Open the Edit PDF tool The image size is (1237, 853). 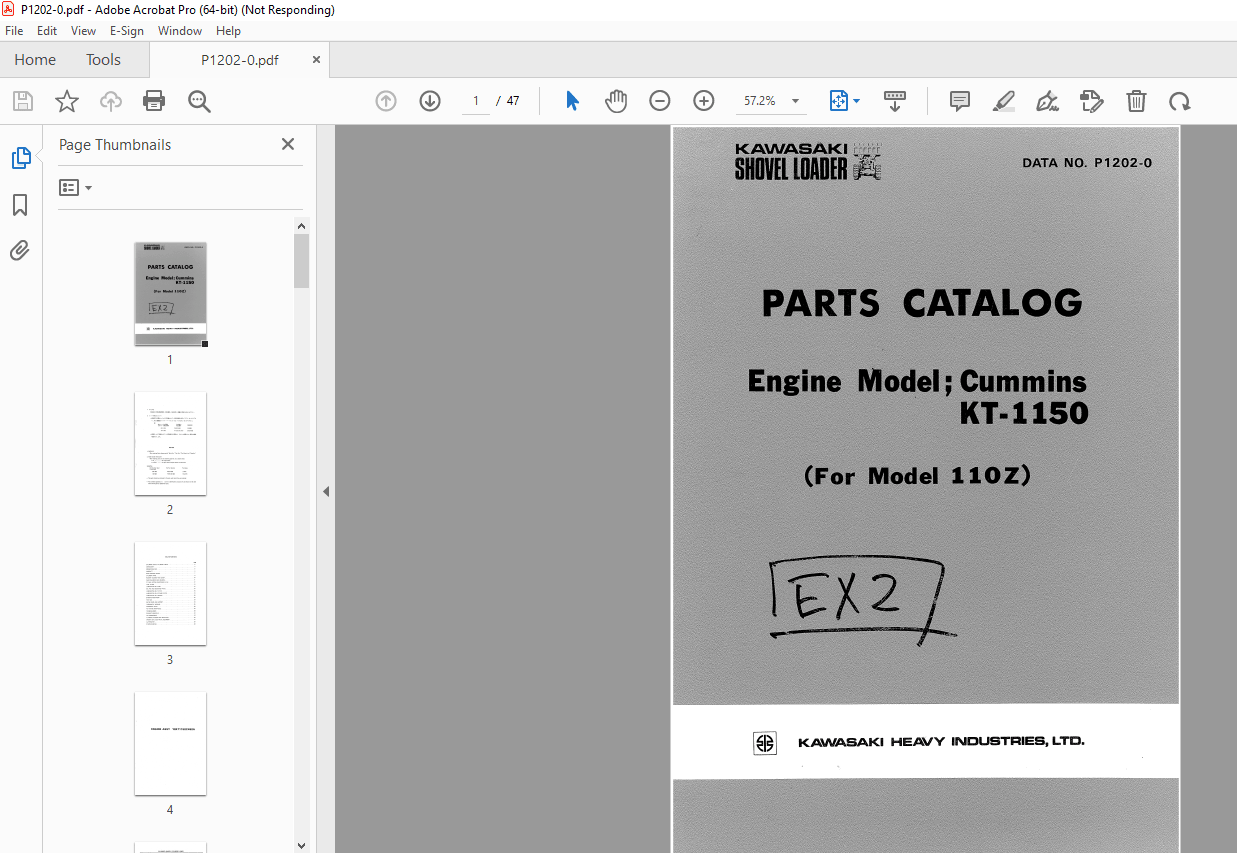click(1091, 101)
